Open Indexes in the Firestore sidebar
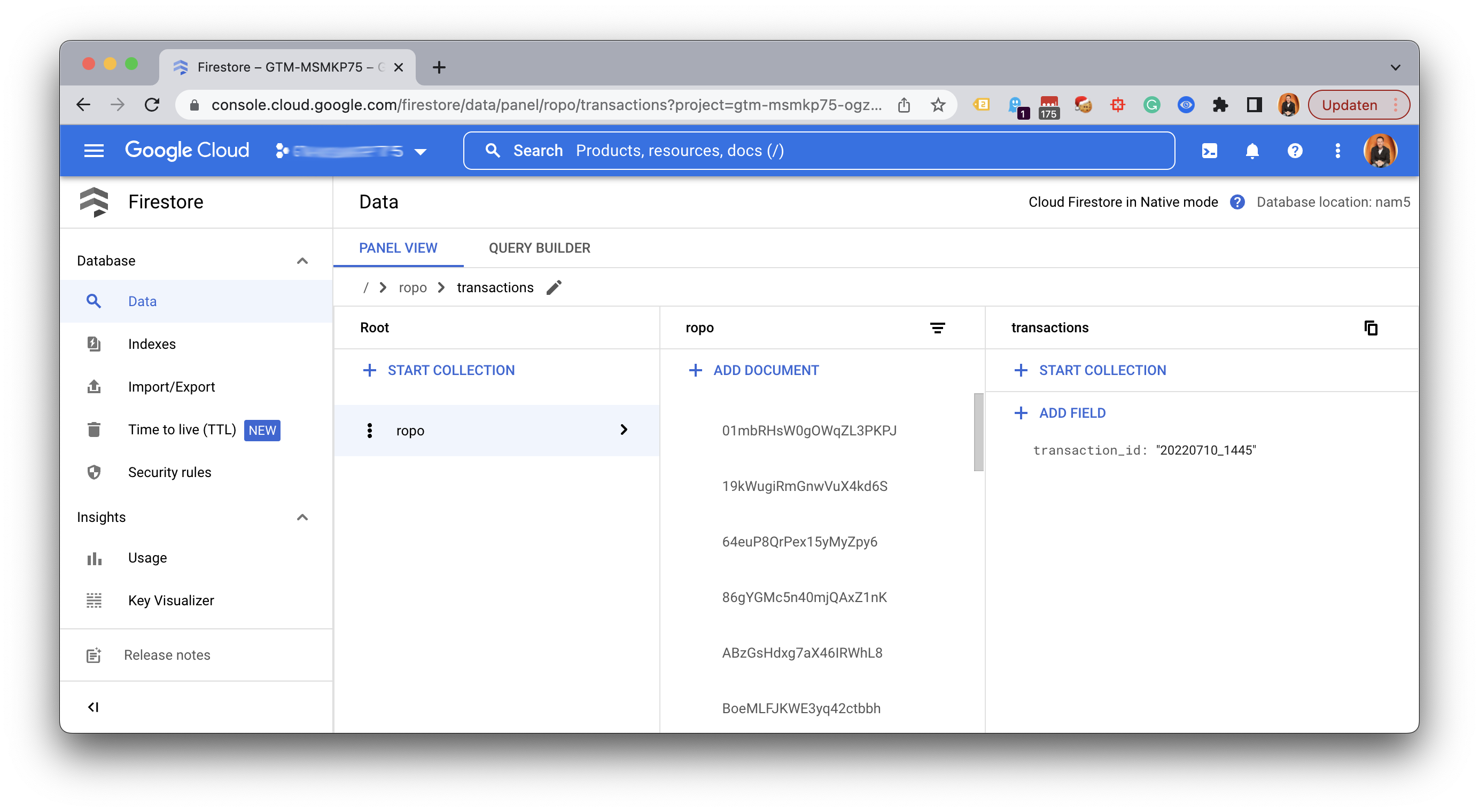This screenshot has width=1479, height=812. point(196,343)
